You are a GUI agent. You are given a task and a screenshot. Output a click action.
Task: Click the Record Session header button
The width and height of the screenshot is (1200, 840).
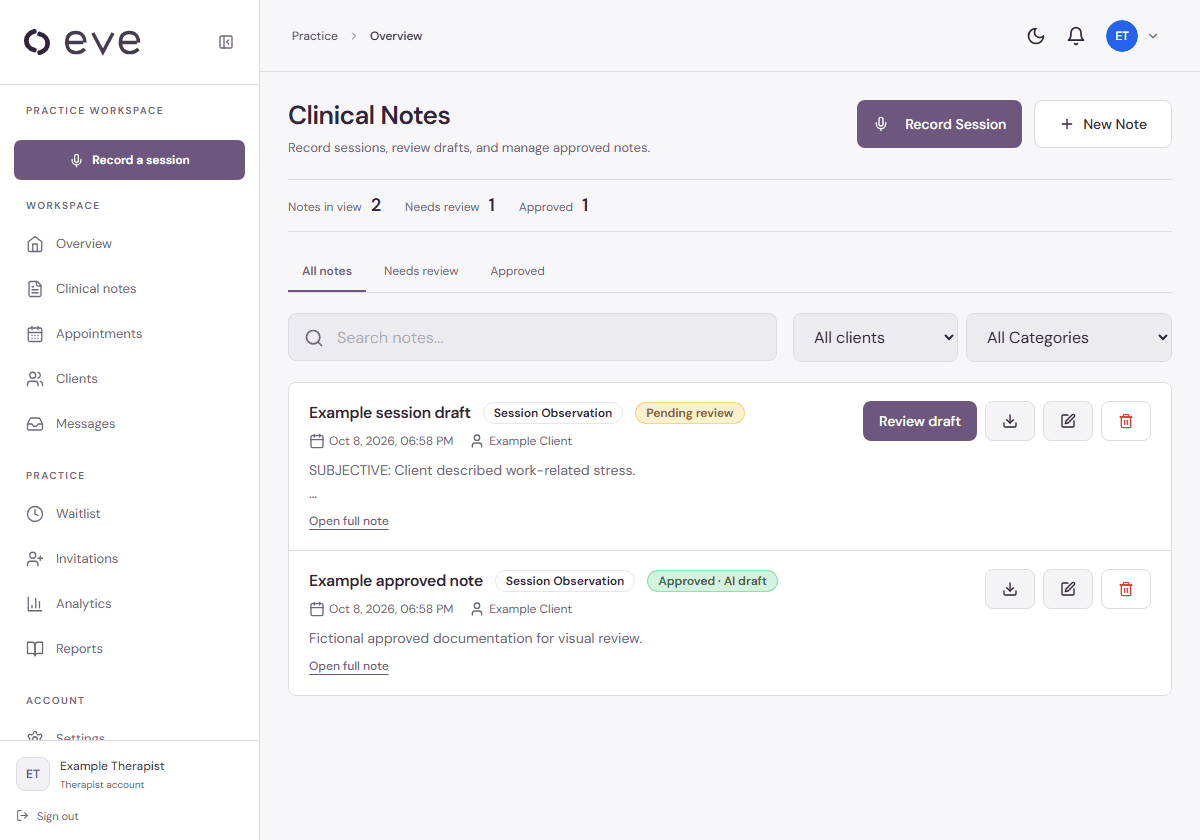(x=939, y=124)
